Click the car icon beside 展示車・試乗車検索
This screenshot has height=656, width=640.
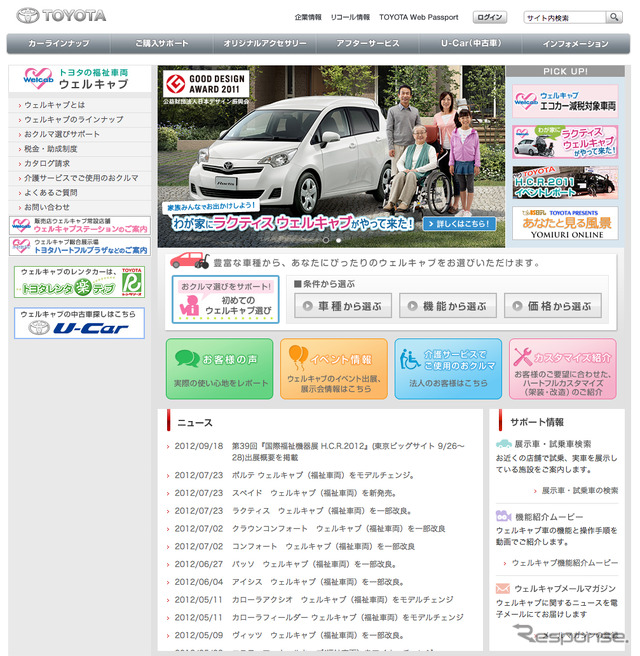click(504, 443)
